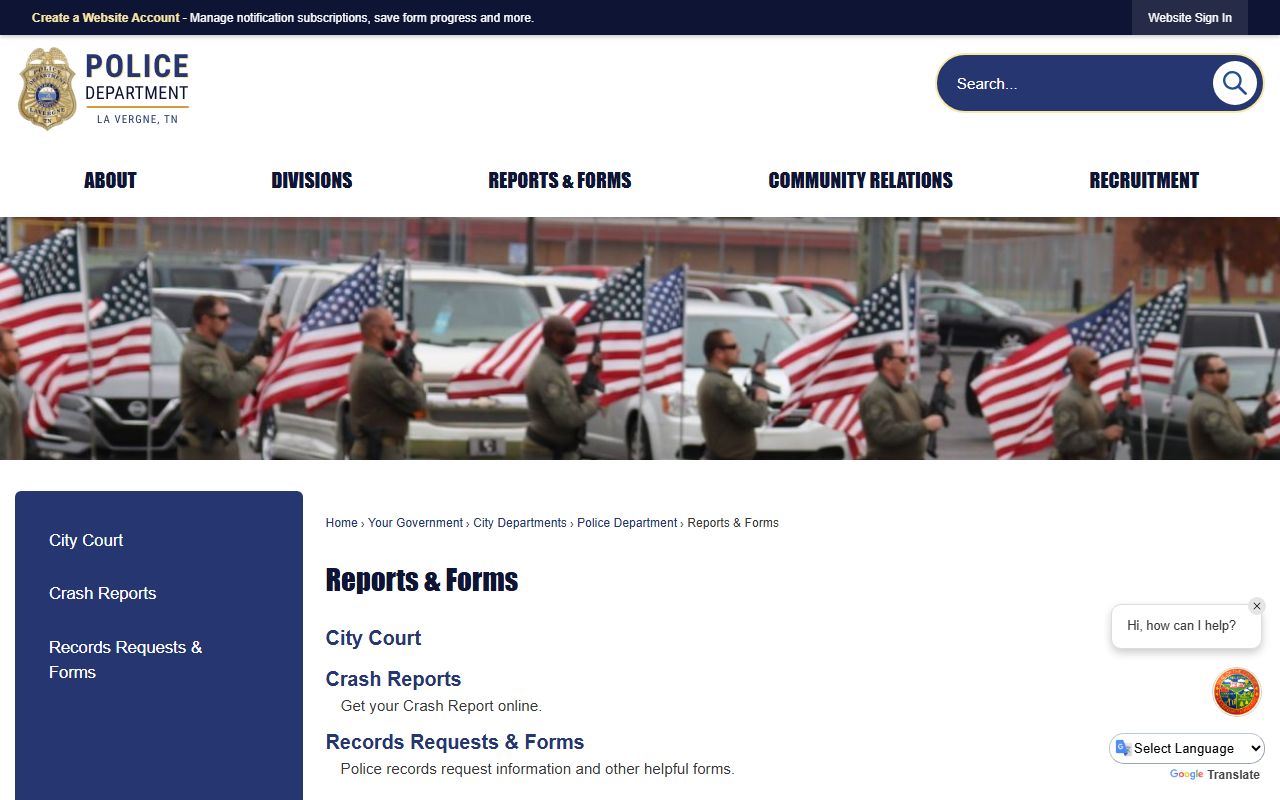
Task: Select Records Requests & Forms in sidebar
Action: coord(126,660)
